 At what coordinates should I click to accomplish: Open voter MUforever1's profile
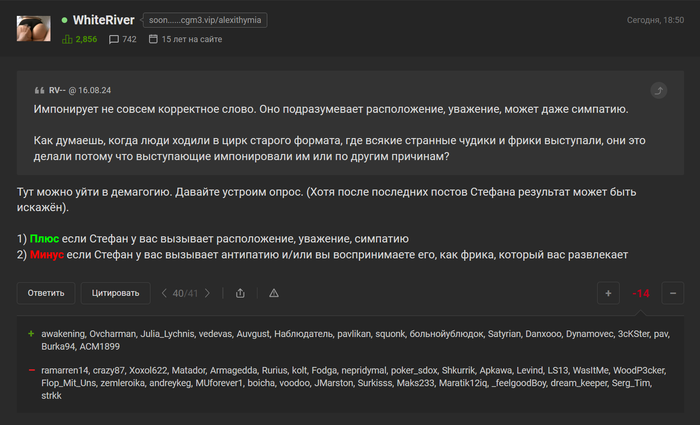[219, 383]
